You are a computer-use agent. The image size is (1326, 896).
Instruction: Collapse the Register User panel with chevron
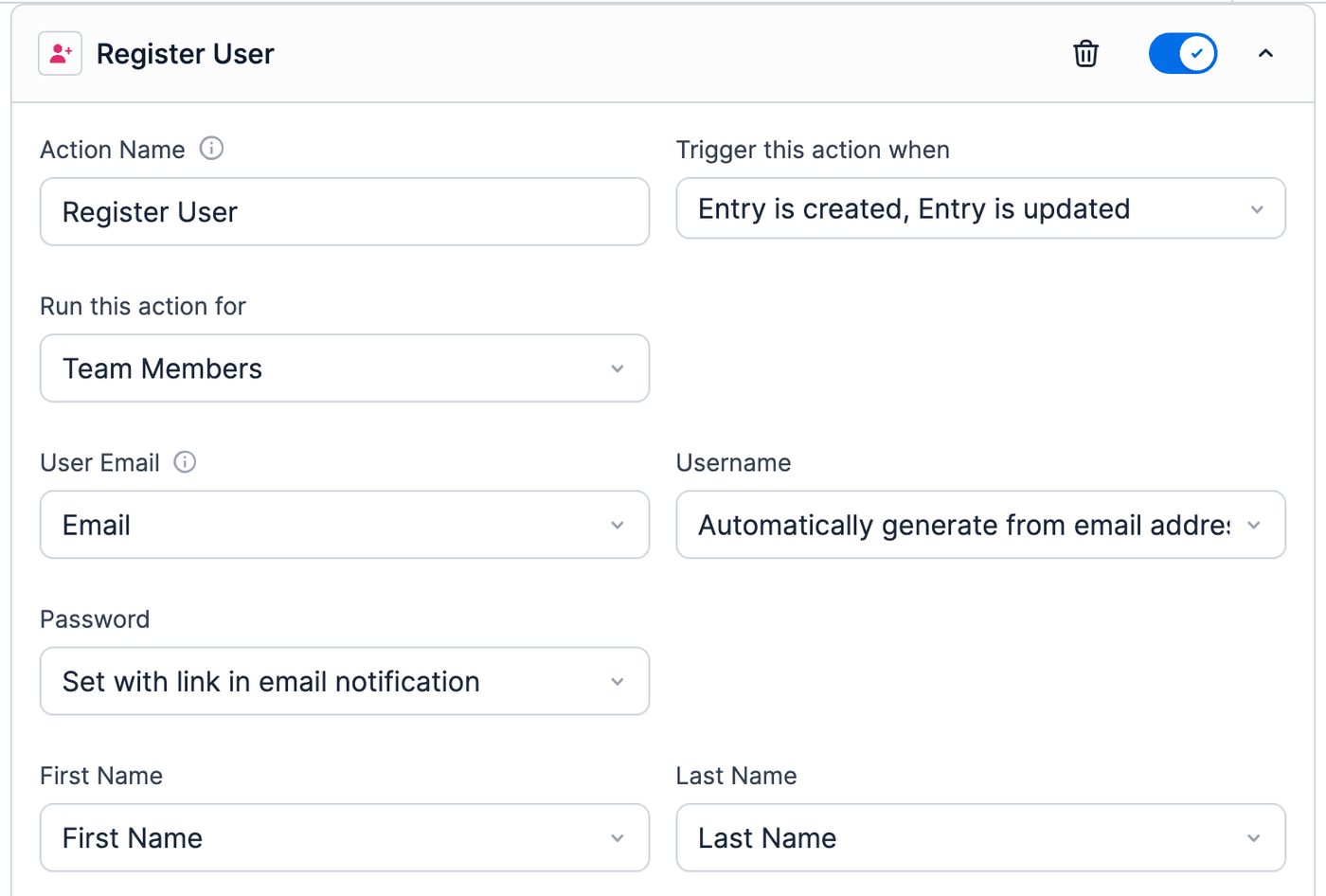[x=1265, y=54]
